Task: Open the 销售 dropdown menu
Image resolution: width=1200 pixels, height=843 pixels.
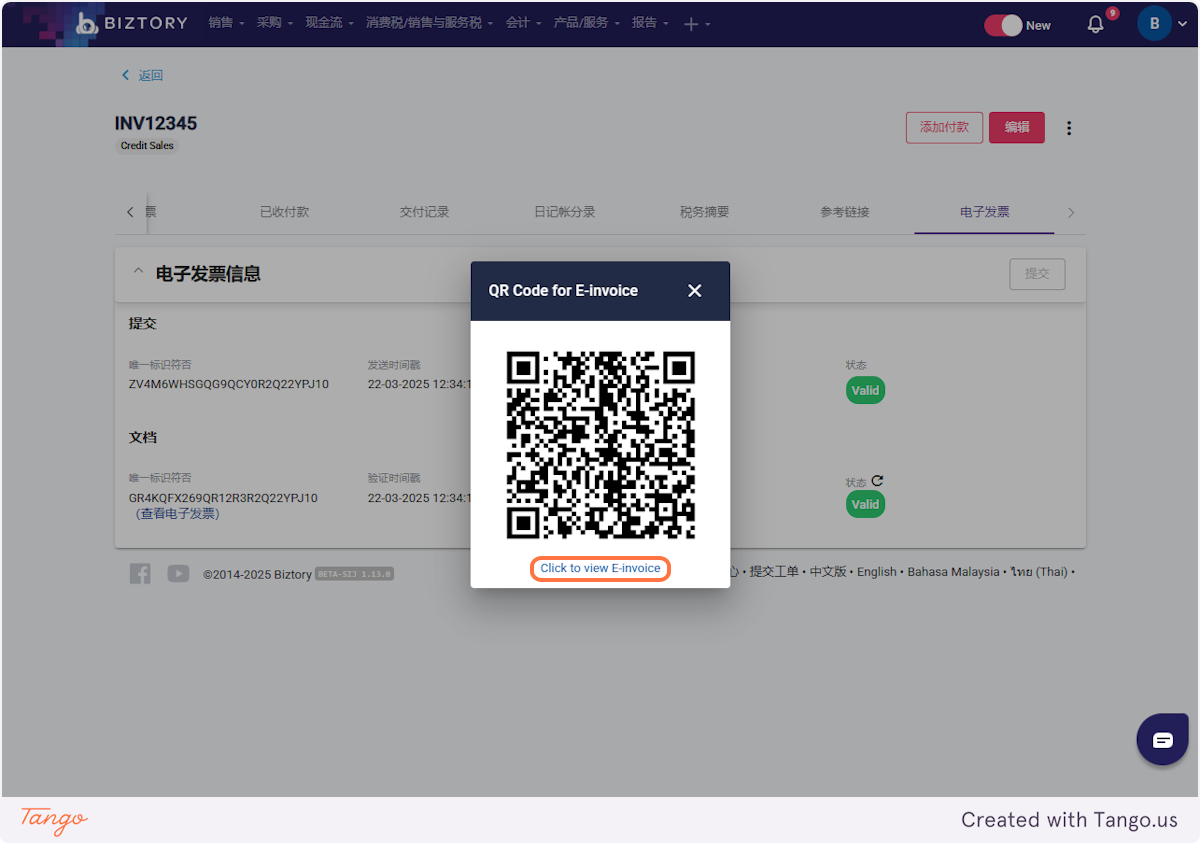Action: (x=226, y=23)
